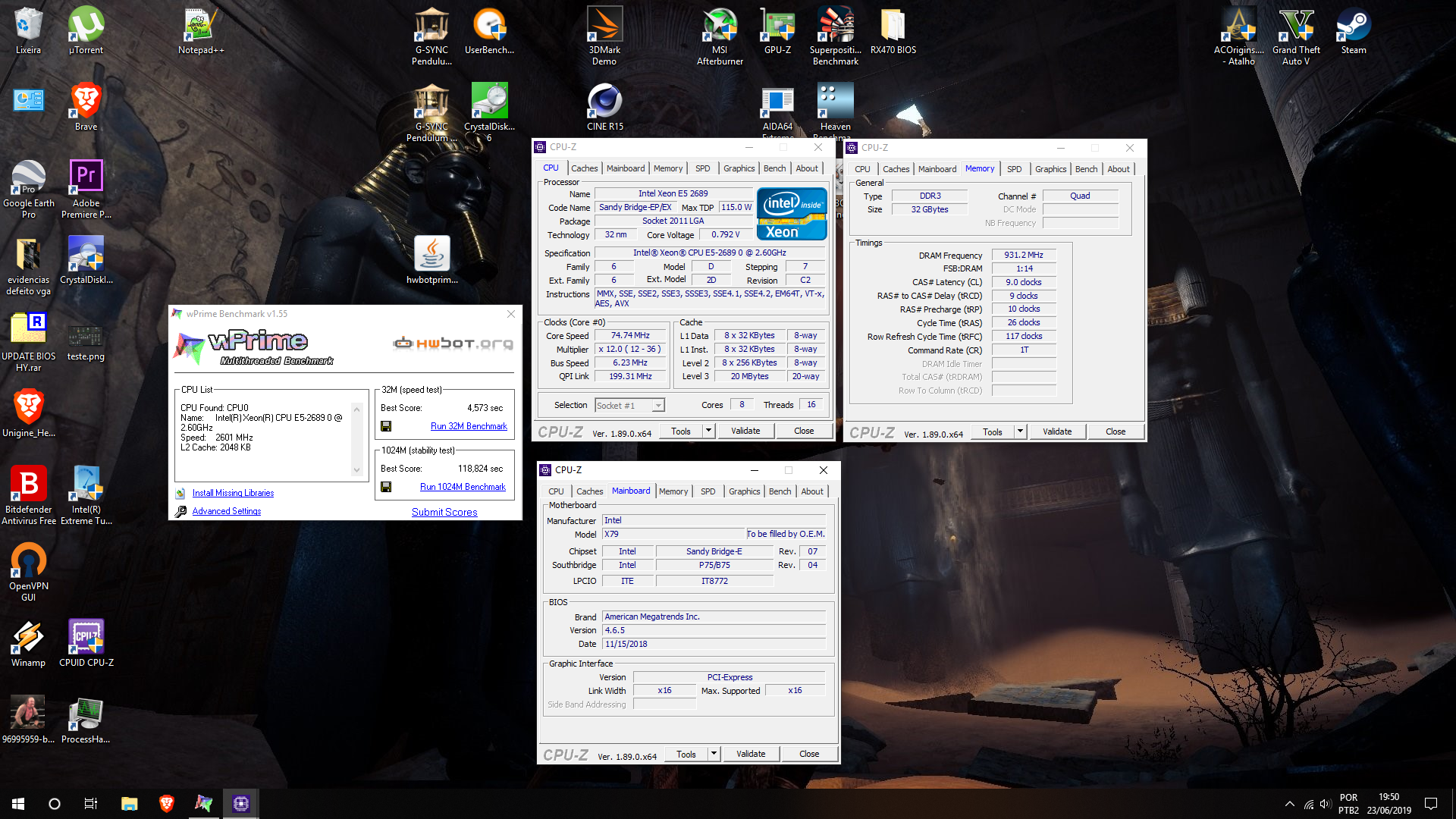Image resolution: width=1456 pixels, height=819 pixels.
Task: Launch CINE R15 shortcut
Action: [x=604, y=107]
